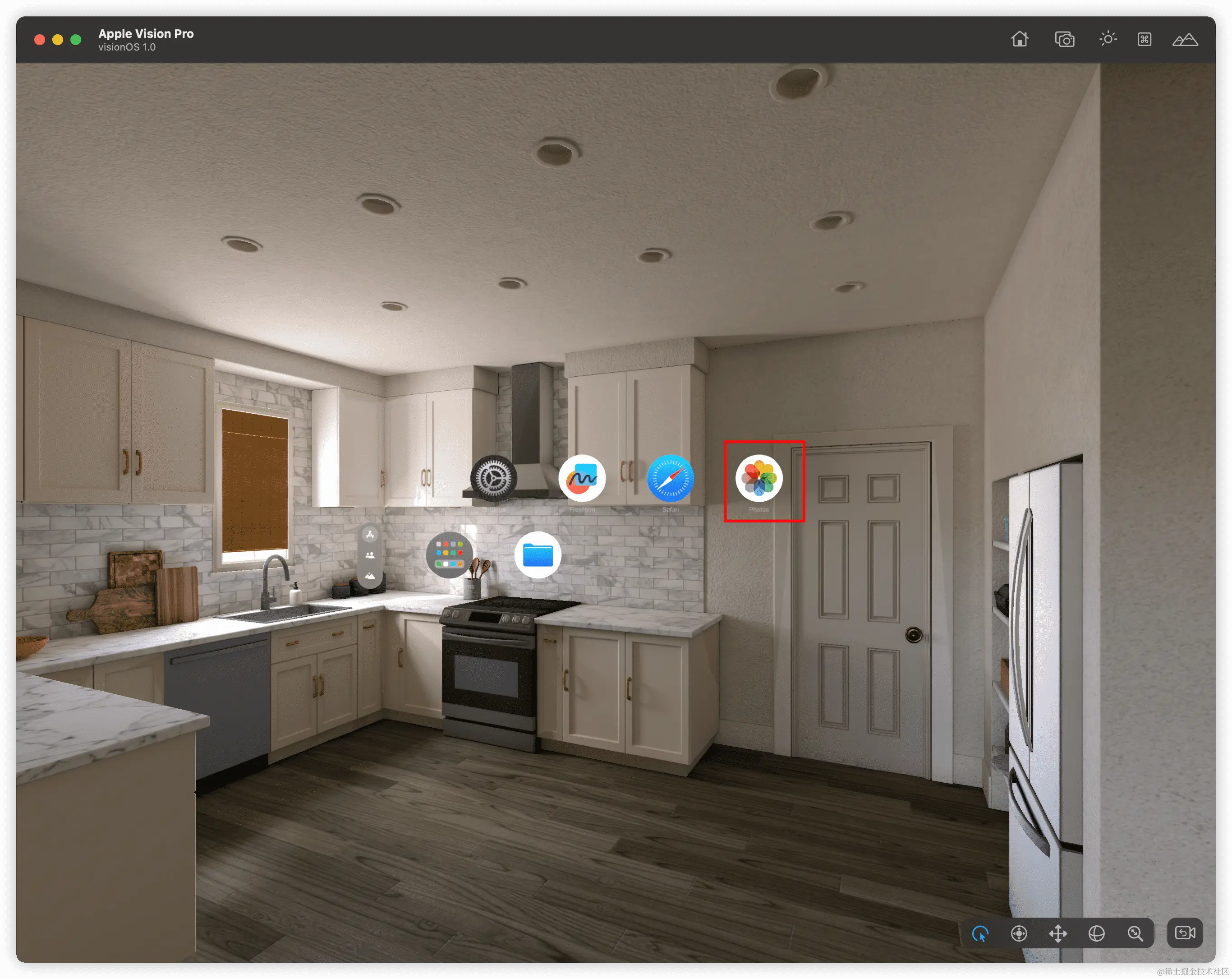
Task: Select the Apps tab in home sidebar
Action: click(x=370, y=534)
